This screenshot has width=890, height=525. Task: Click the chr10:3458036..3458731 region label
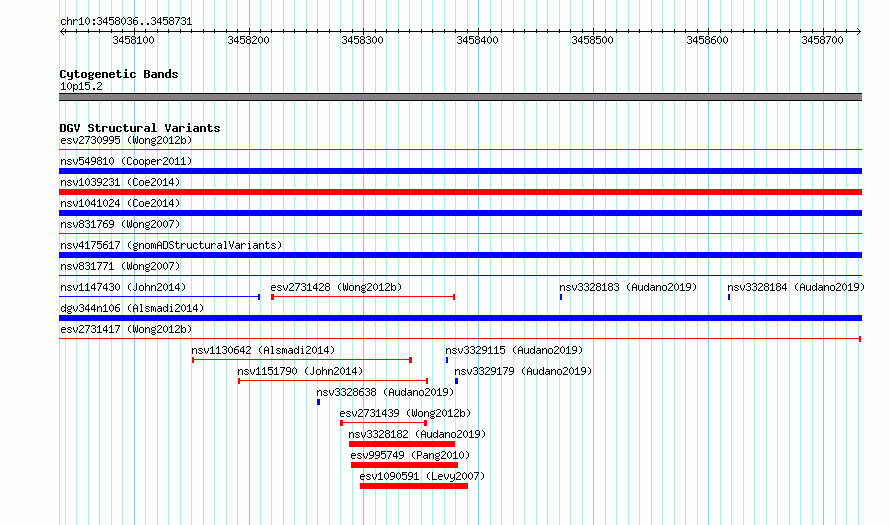(x=126, y=21)
